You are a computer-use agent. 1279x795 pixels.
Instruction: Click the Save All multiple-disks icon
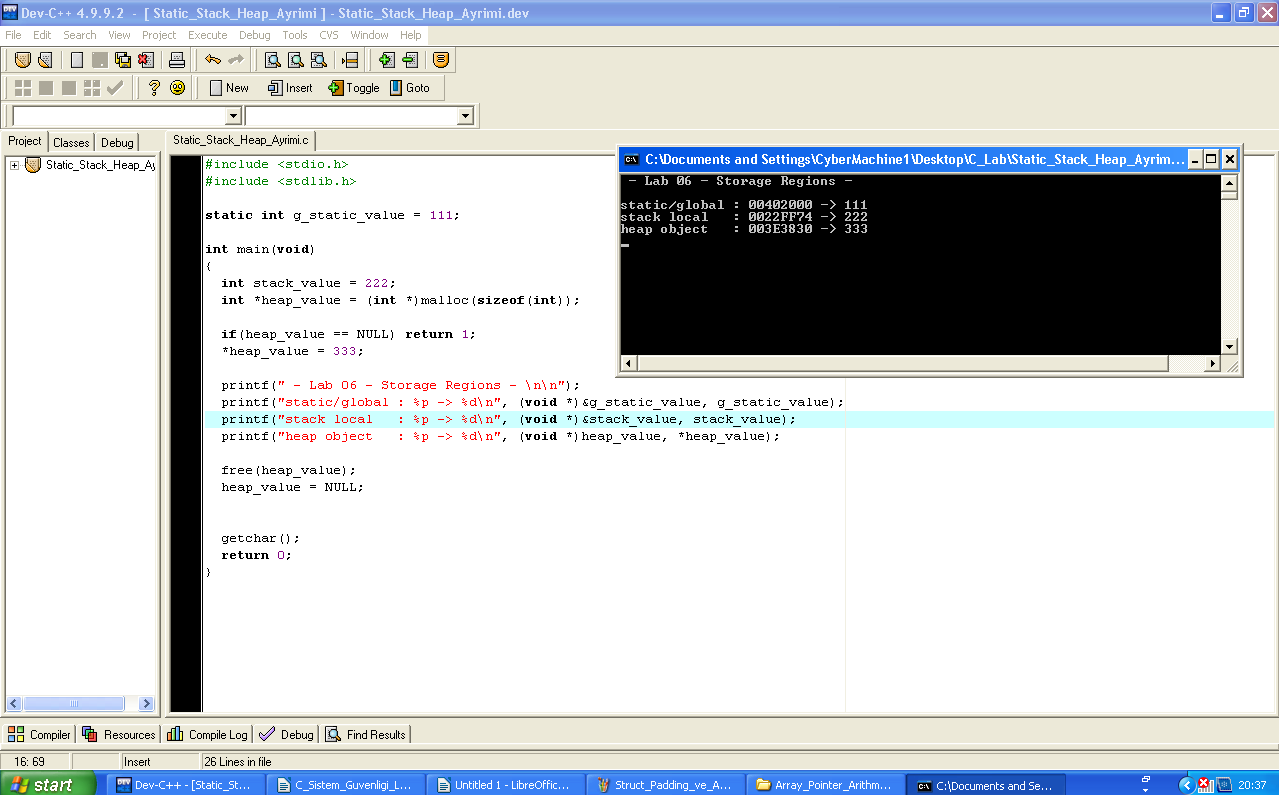122,60
